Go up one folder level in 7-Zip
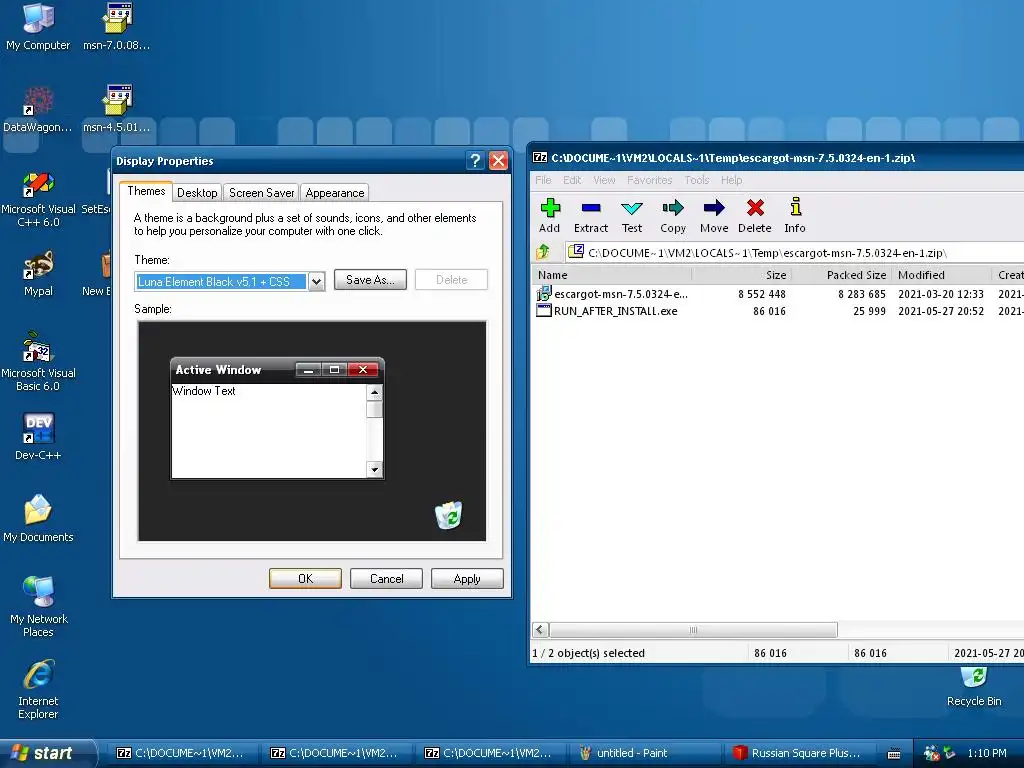The height and width of the screenshot is (768, 1024). (543, 252)
